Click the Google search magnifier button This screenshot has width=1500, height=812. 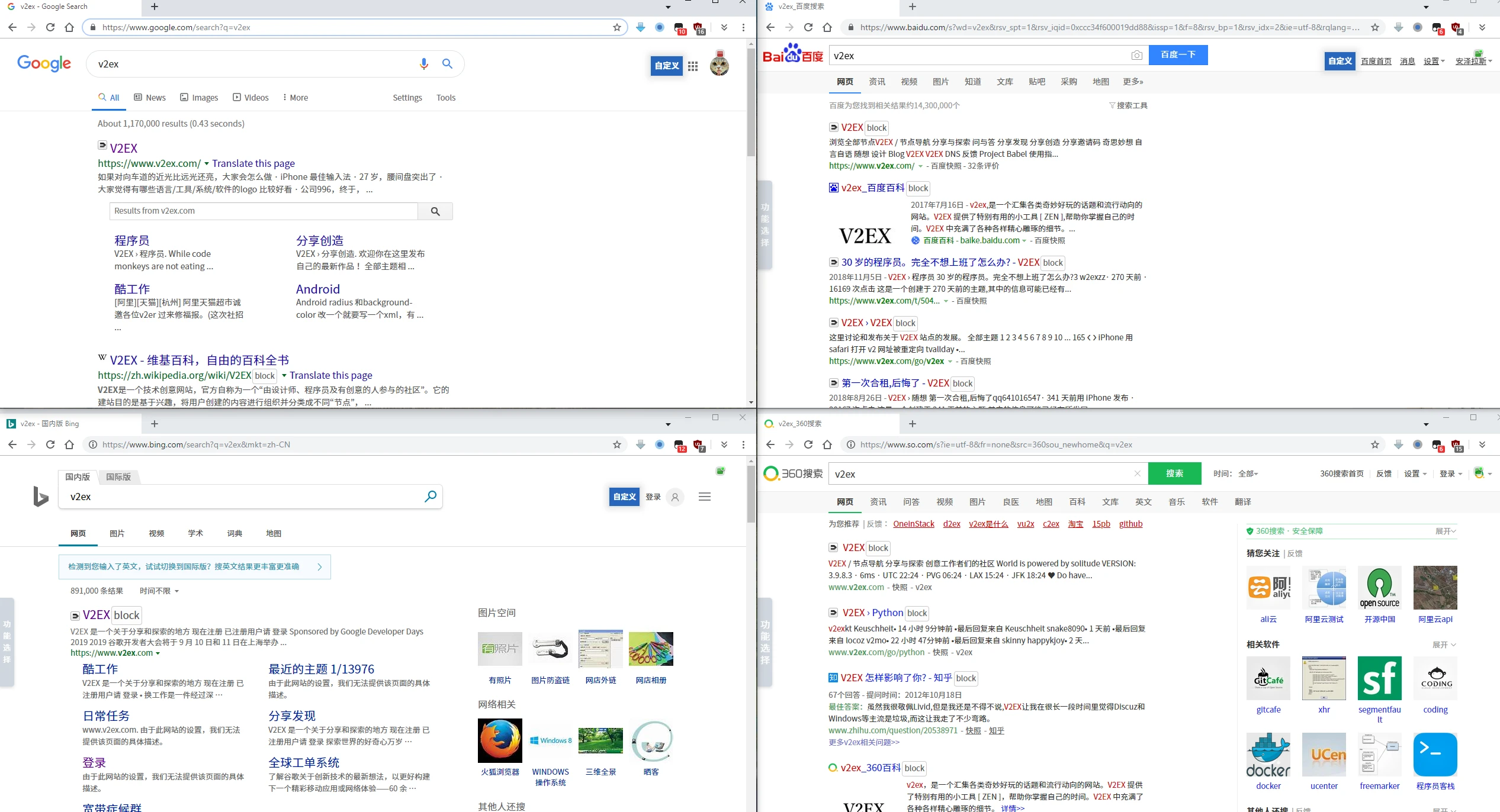tap(447, 64)
